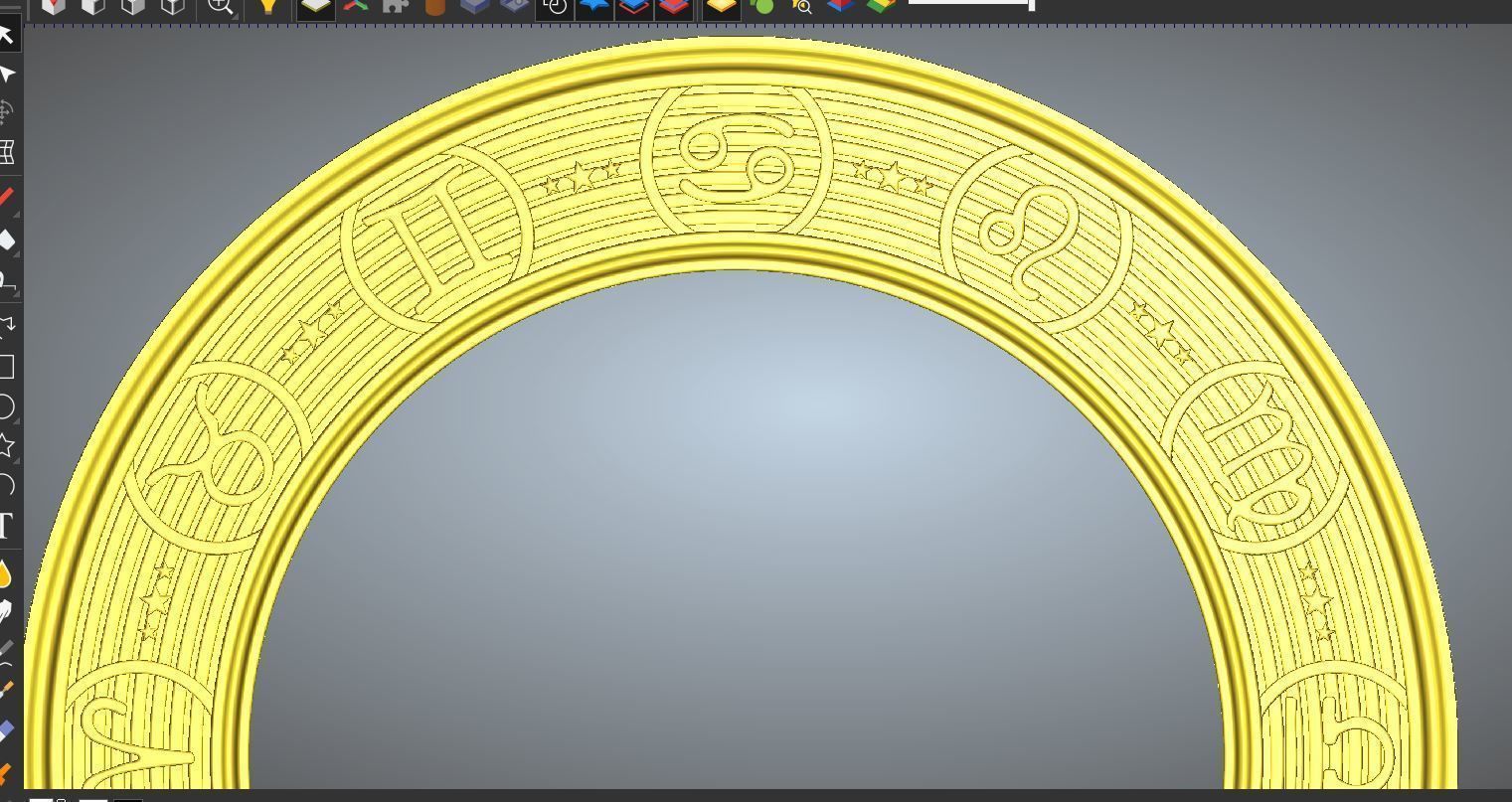Pick the red line drawing tool

tap(6, 197)
